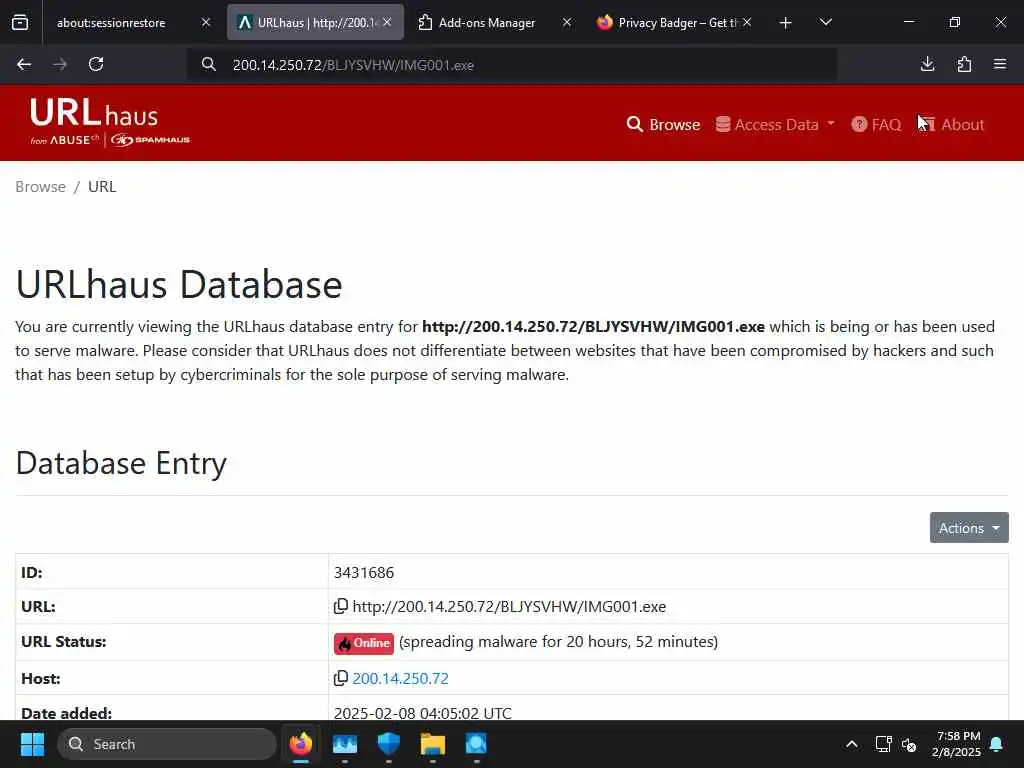This screenshot has height=768, width=1024.
Task: Click the URLhaus Database heading
Action: click(x=179, y=284)
